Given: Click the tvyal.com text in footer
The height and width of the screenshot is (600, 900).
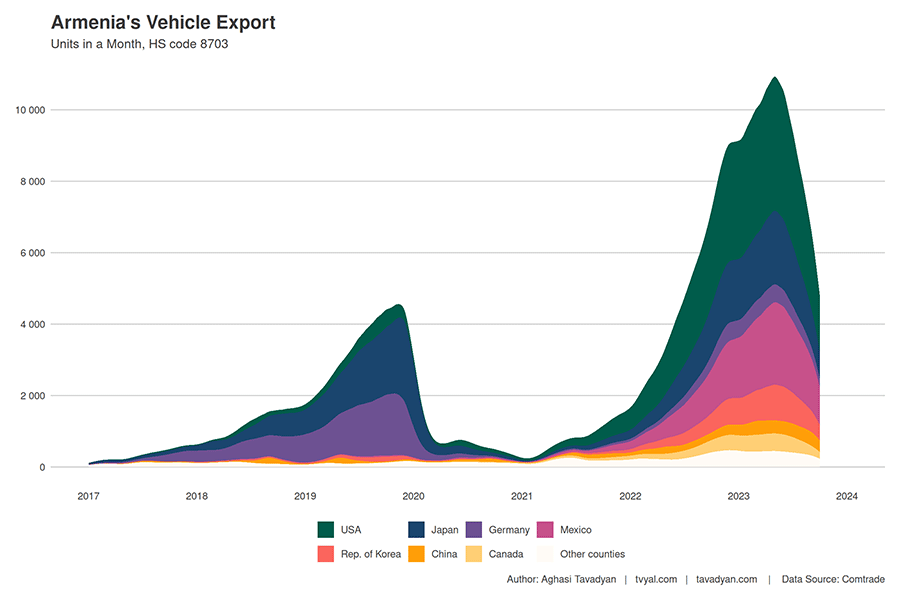Looking at the screenshot, I should pyautogui.click(x=656, y=579).
